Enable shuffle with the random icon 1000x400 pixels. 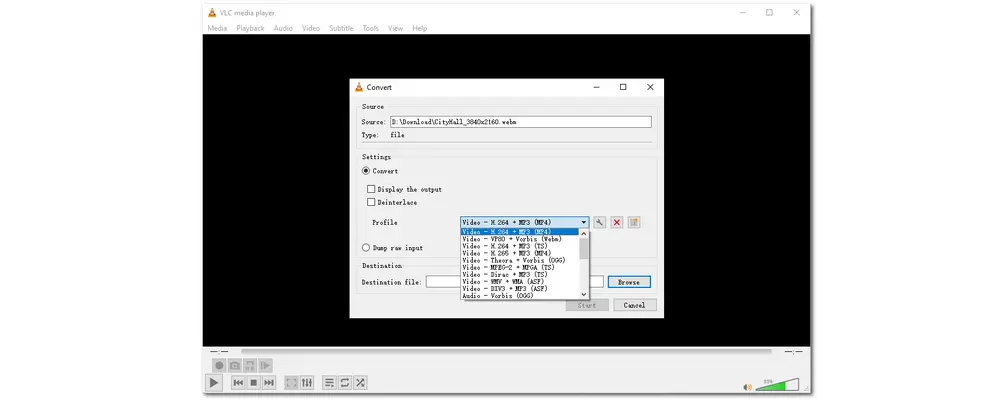click(x=360, y=382)
